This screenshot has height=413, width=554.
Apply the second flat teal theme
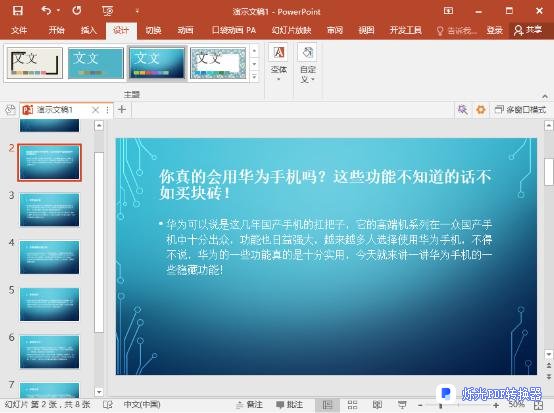[x=96, y=63]
